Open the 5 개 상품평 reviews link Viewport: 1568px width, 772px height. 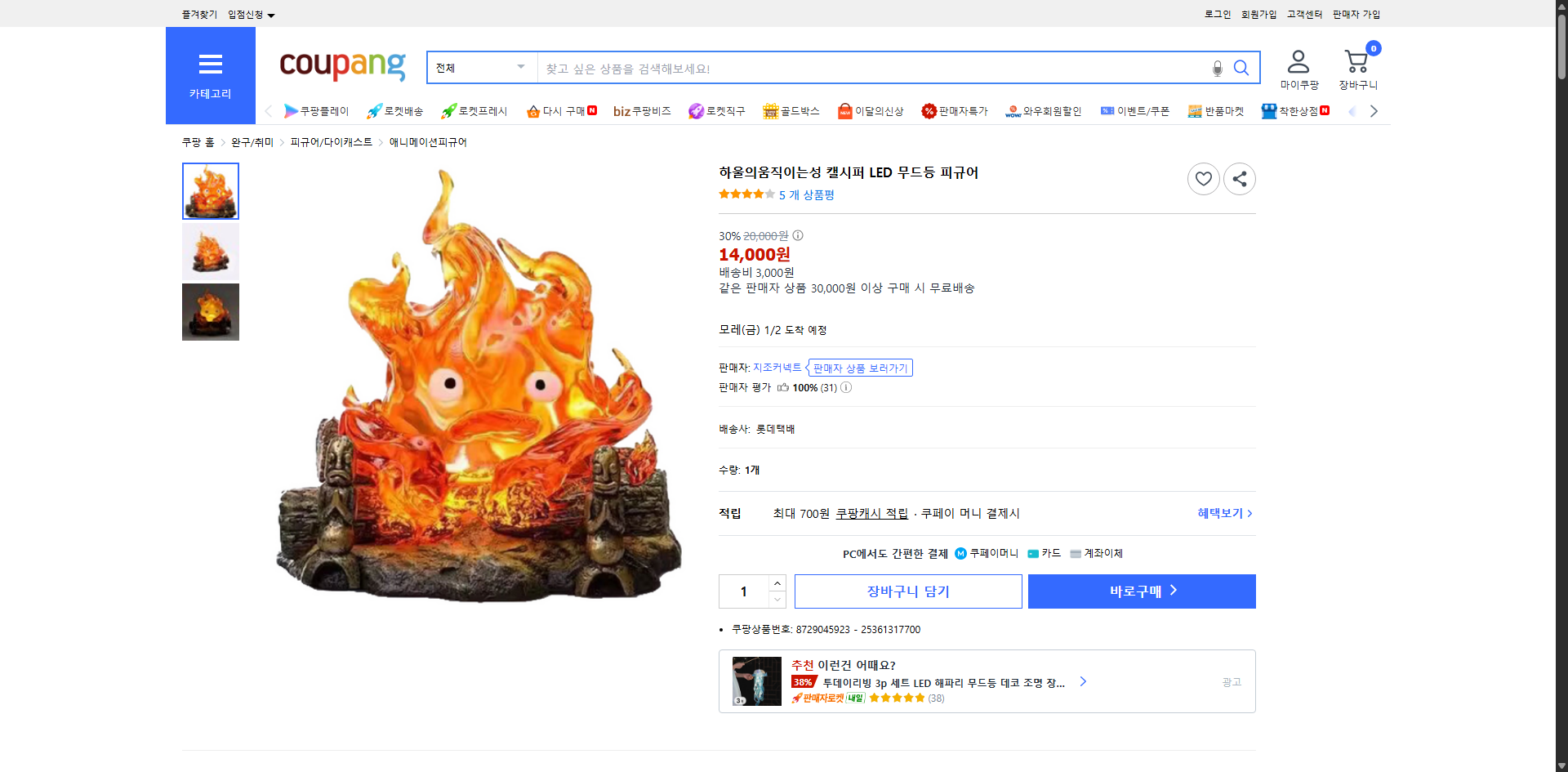807,195
